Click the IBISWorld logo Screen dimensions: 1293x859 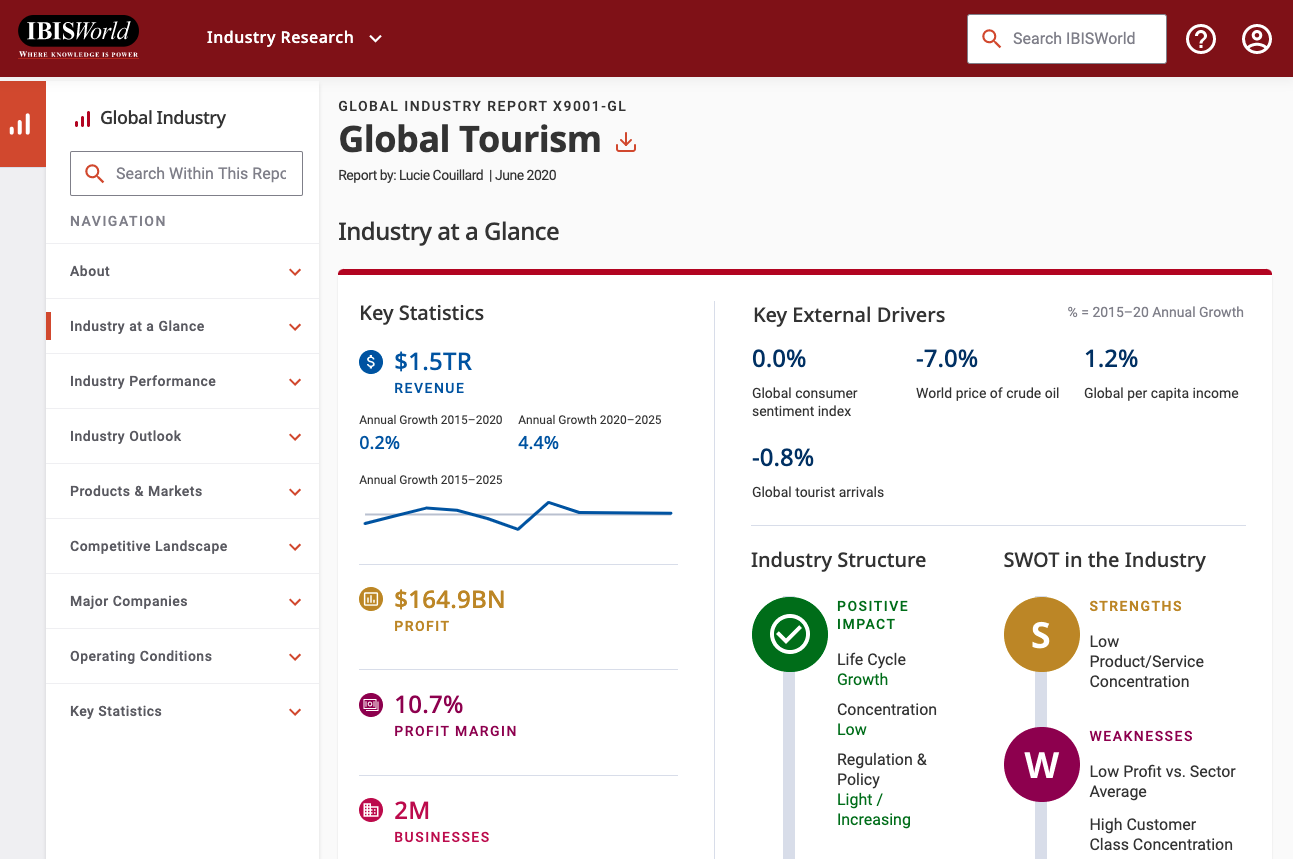78,38
